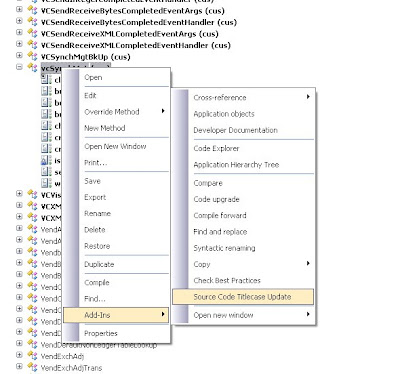The height and width of the screenshot is (374, 400).
Task: Run Check Best Practices from Add-Ins
Action: (x=243, y=280)
